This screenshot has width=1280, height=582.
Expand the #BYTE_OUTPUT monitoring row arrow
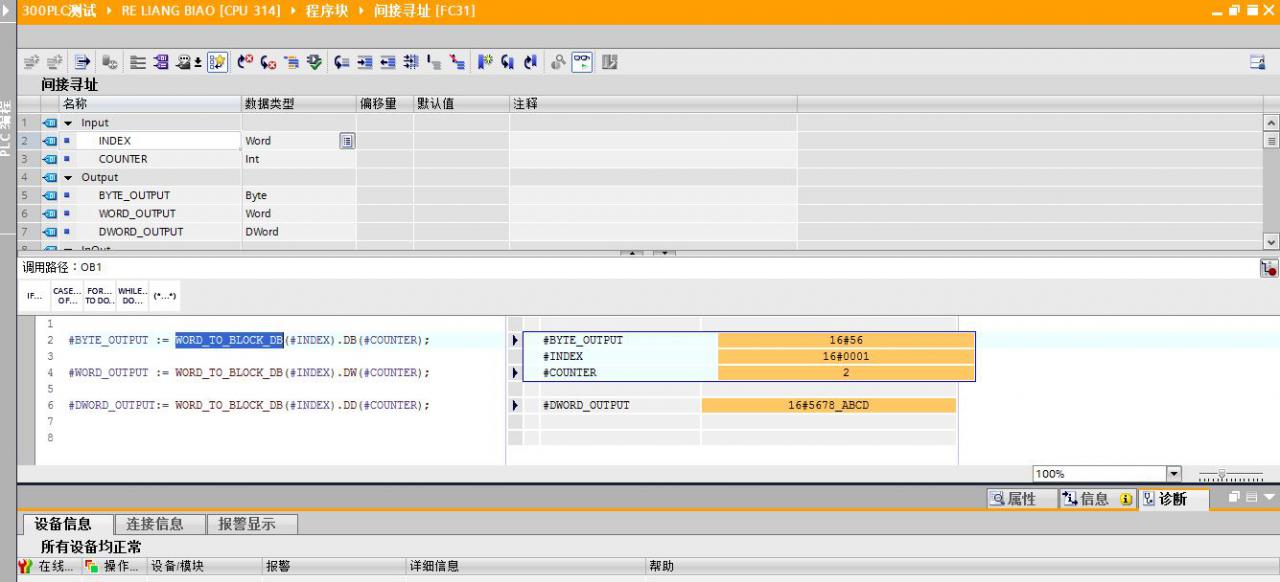[x=515, y=340]
